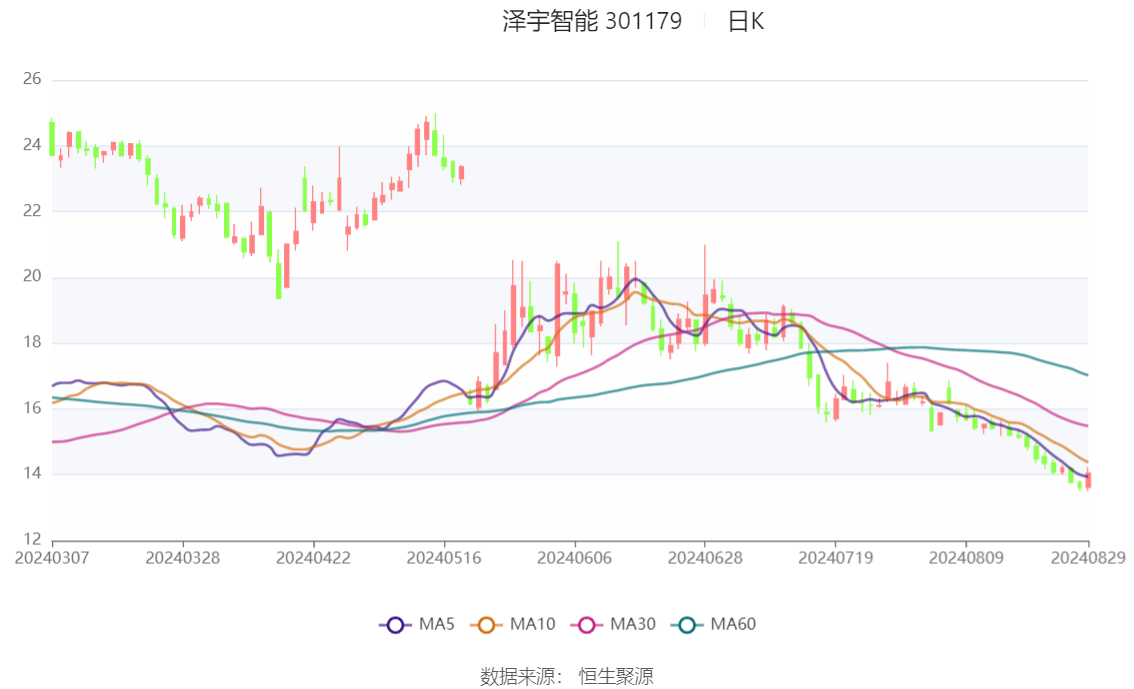
Task: Click the y-axis value 16
Action: [x=32, y=408]
